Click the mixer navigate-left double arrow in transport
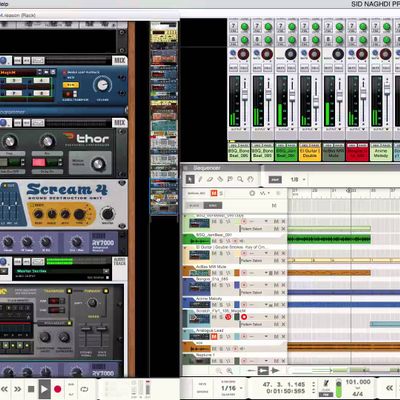This screenshot has width=400, height=400. [x=389, y=388]
